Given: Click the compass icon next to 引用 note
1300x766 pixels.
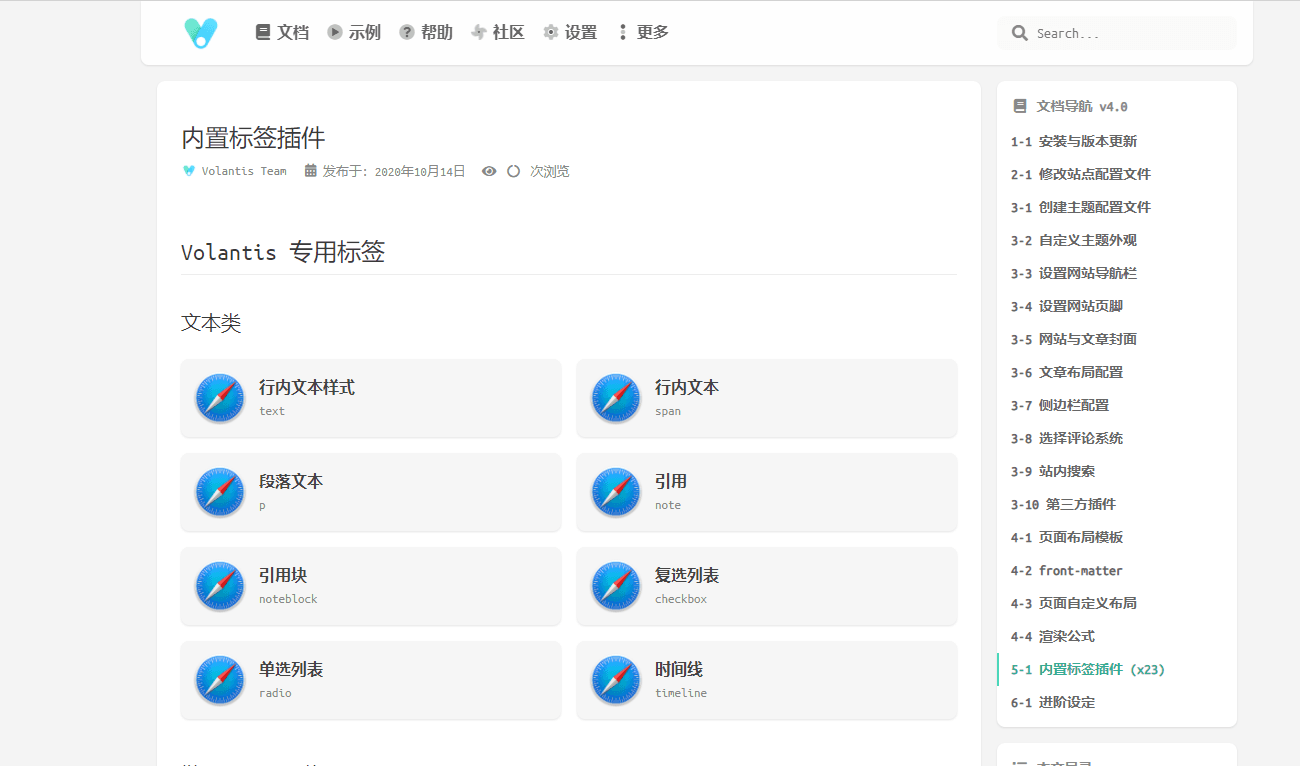Looking at the screenshot, I should pyautogui.click(x=616, y=492).
